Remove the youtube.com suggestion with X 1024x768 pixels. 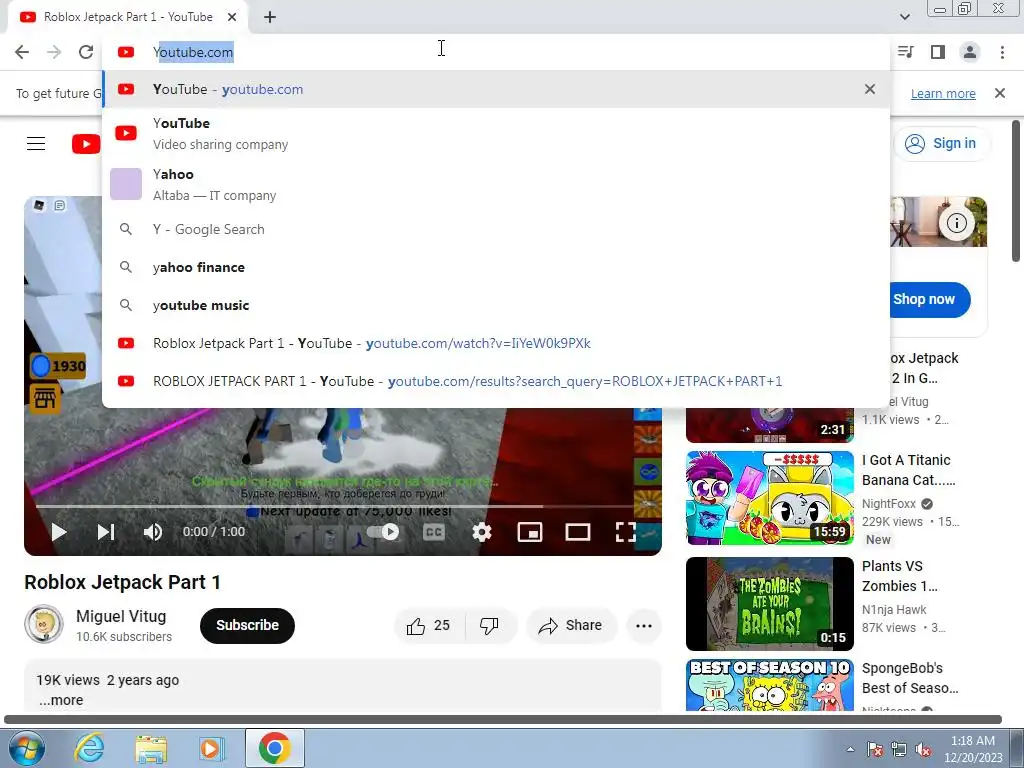870,89
